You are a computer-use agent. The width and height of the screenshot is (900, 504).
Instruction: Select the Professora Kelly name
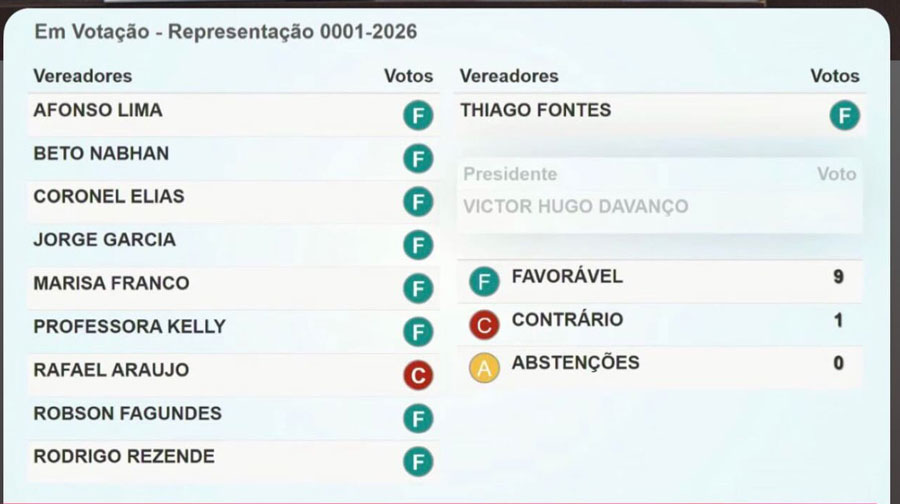[x=129, y=326]
